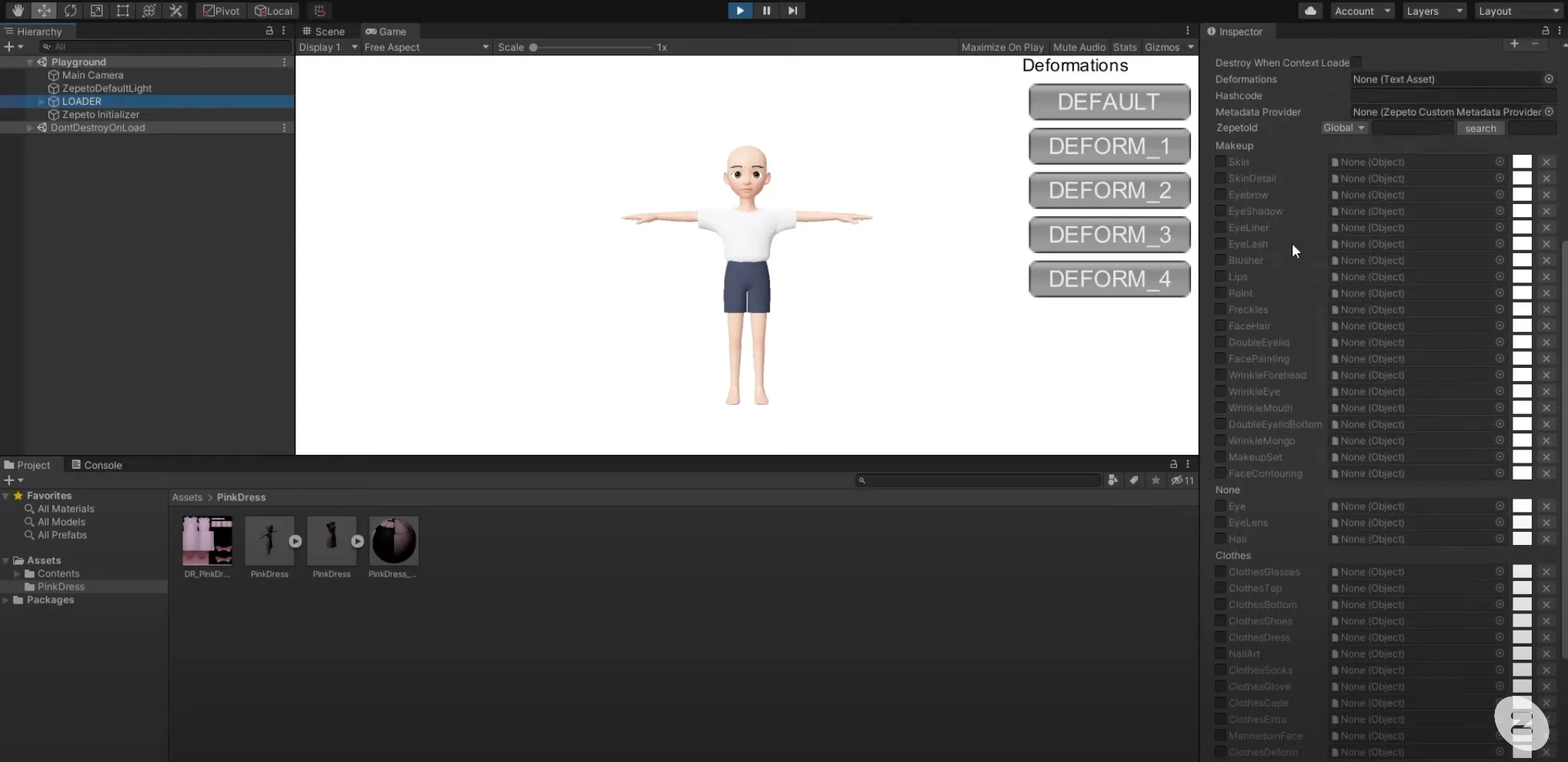This screenshot has width=1568, height=762.
Task: Expand DontDestroyOnLoad scene
Action: tap(30, 128)
